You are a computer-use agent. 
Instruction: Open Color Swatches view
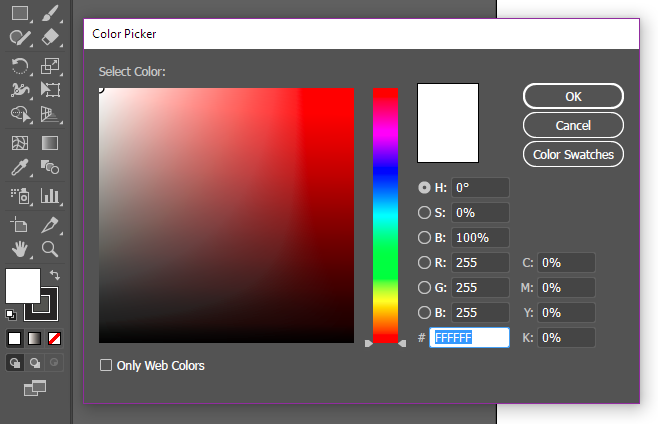[573, 154]
